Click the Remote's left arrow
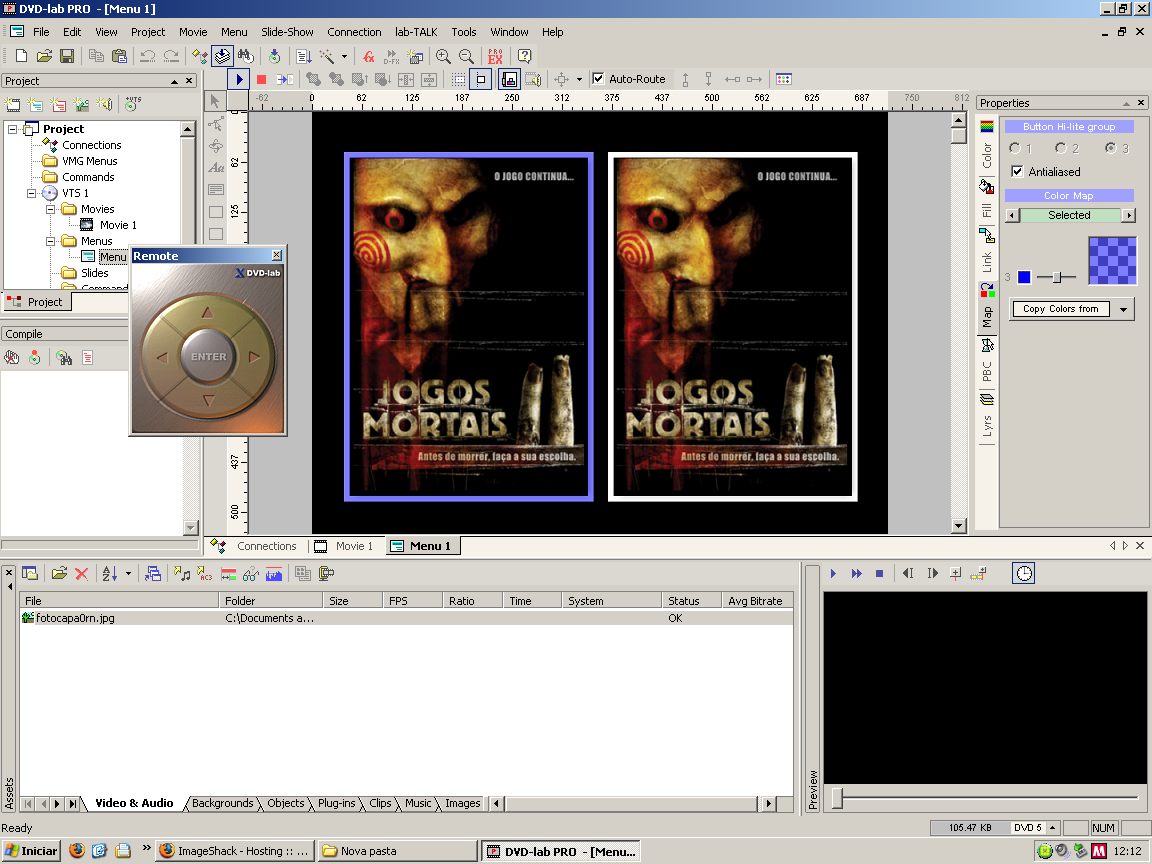 (162, 357)
